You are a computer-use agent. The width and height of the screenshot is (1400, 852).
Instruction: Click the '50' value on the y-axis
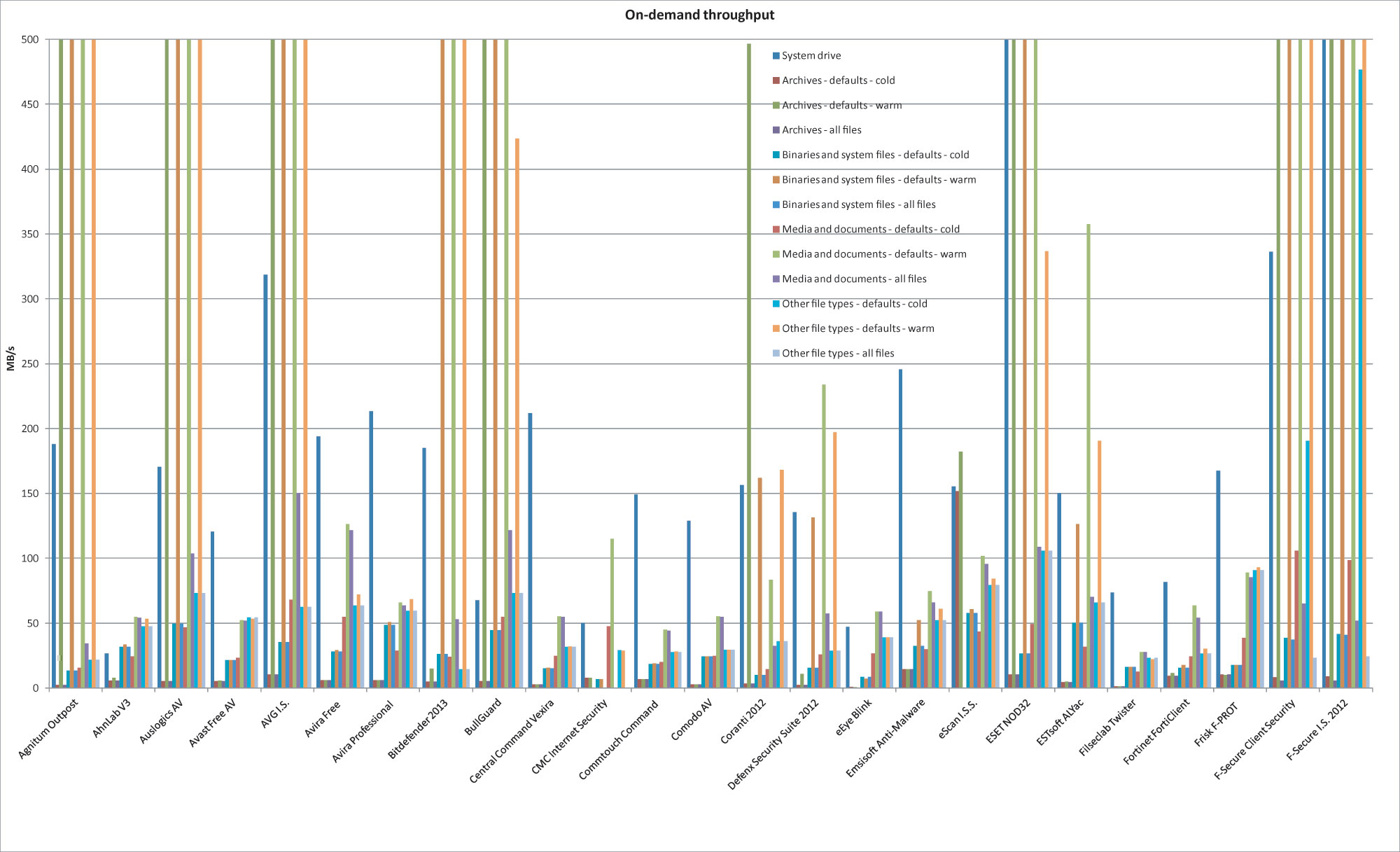[33, 623]
